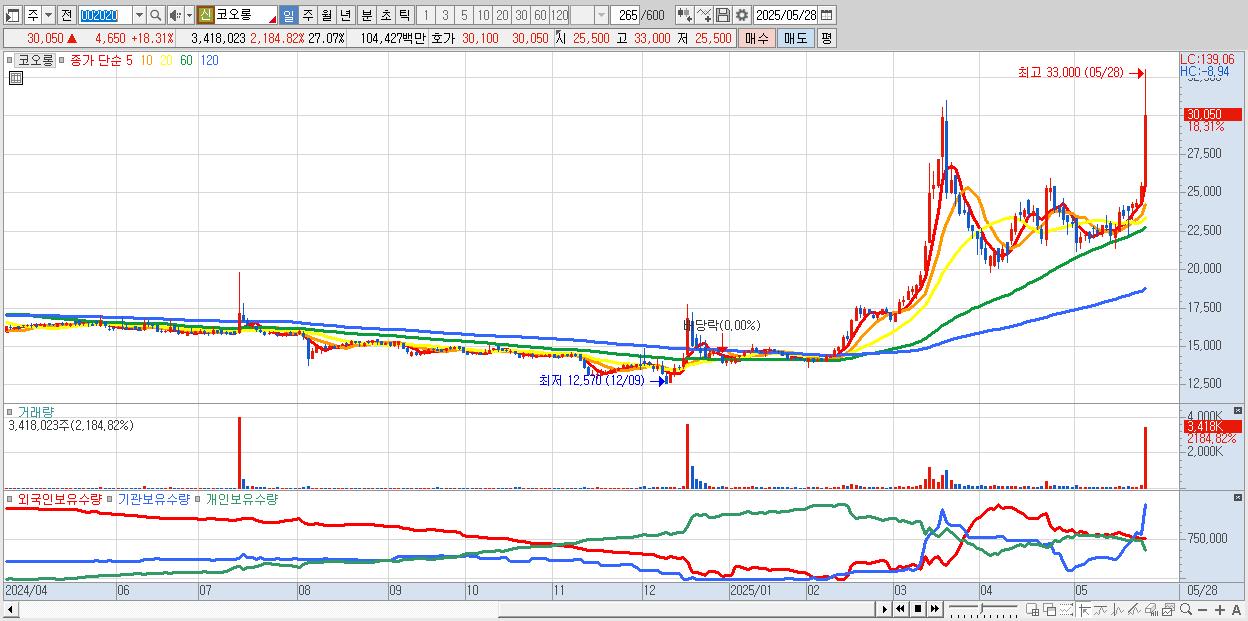
Task: Select the 30 interval button
Action: (x=521, y=15)
